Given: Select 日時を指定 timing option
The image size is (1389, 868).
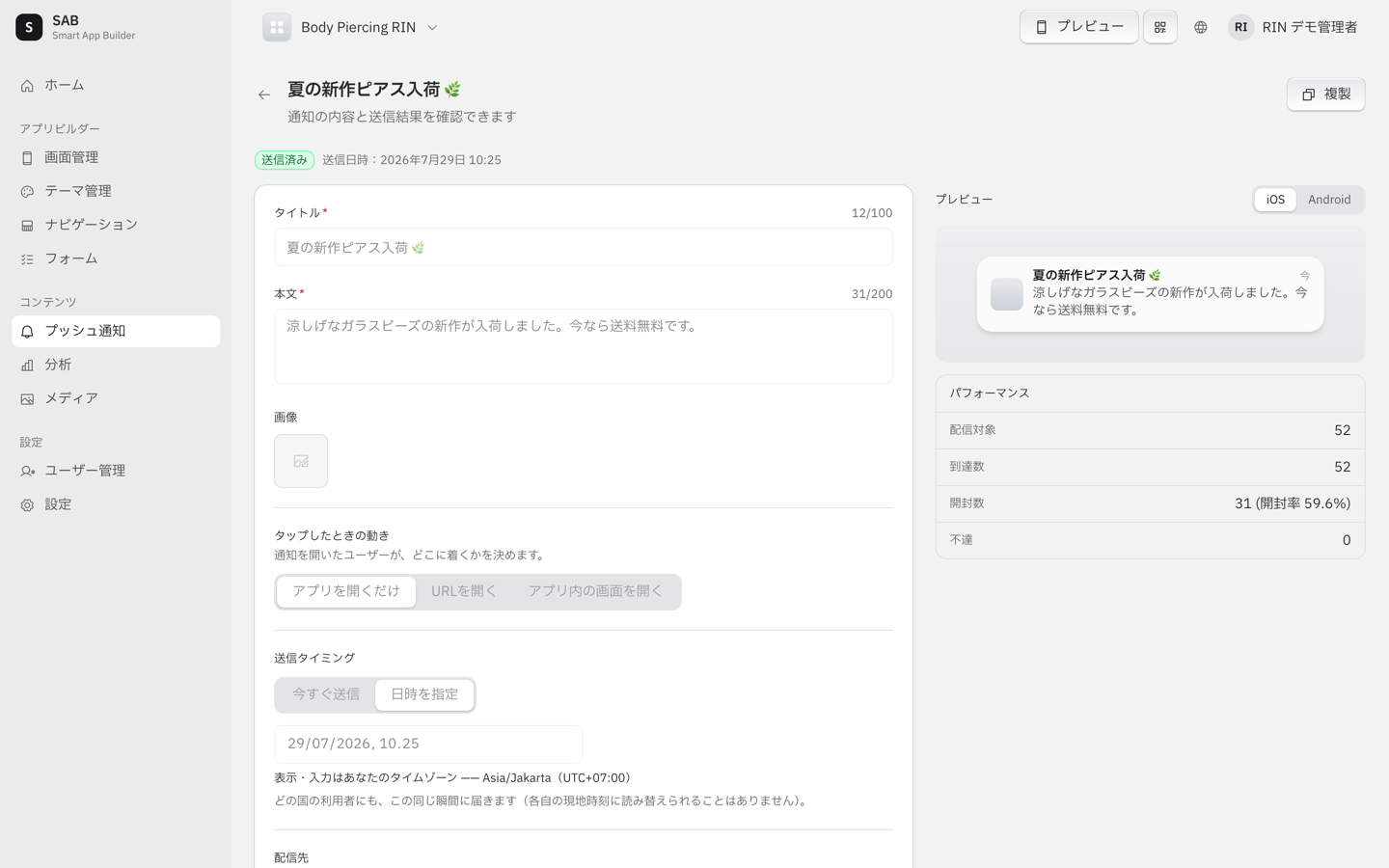Looking at the screenshot, I should tap(424, 694).
